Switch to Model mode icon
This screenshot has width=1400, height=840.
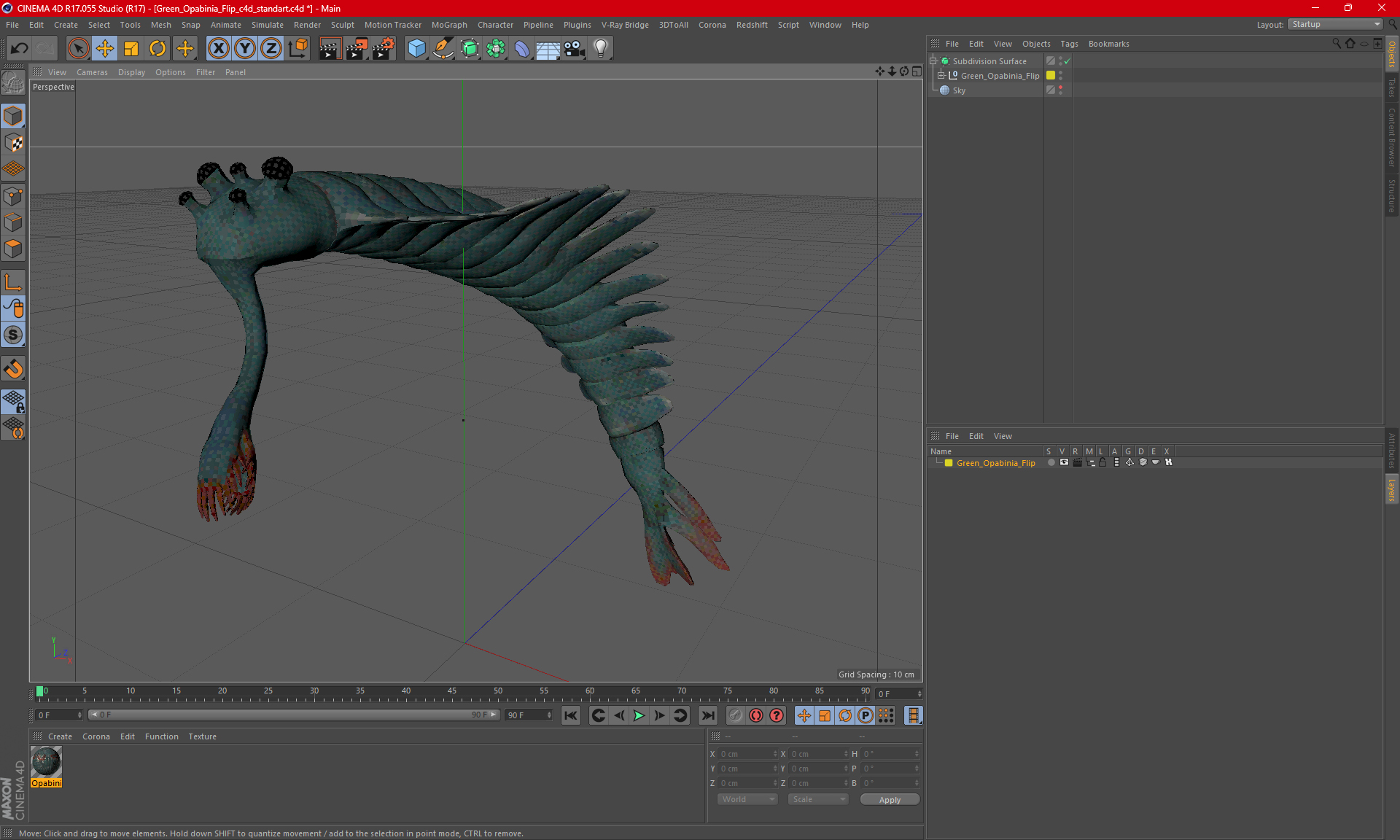coord(14,116)
